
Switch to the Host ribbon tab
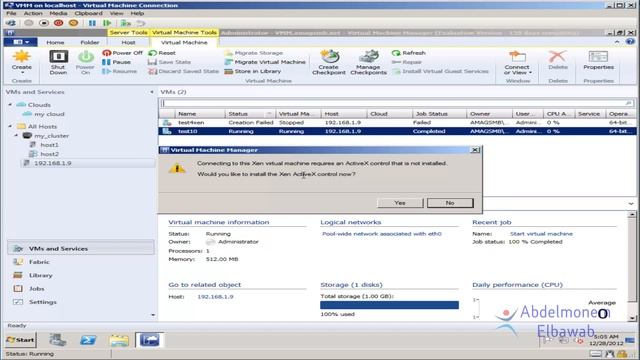(128, 42)
